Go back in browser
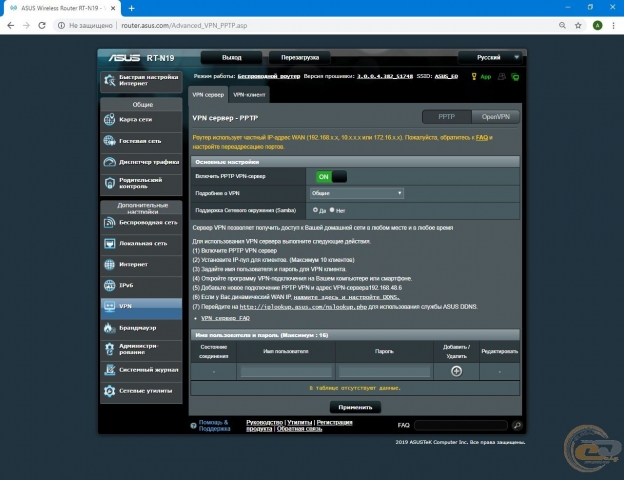Screen dimensions: 624x480 coord(11,25)
